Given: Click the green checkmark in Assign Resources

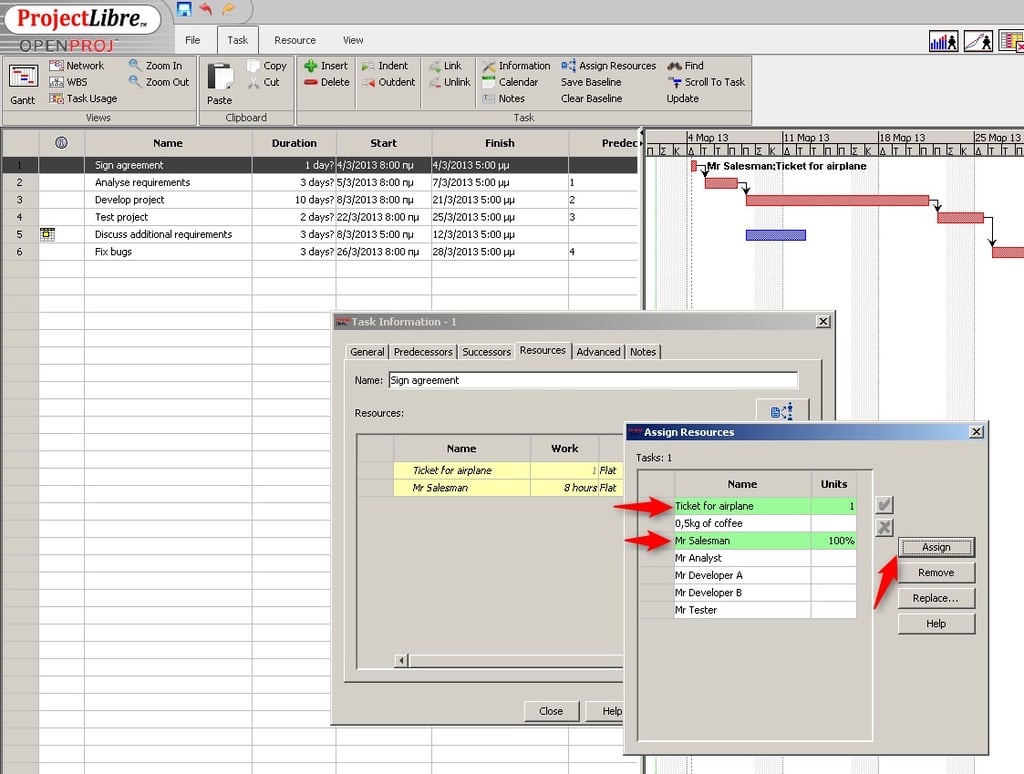Looking at the screenshot, I should tap(884, 504).
